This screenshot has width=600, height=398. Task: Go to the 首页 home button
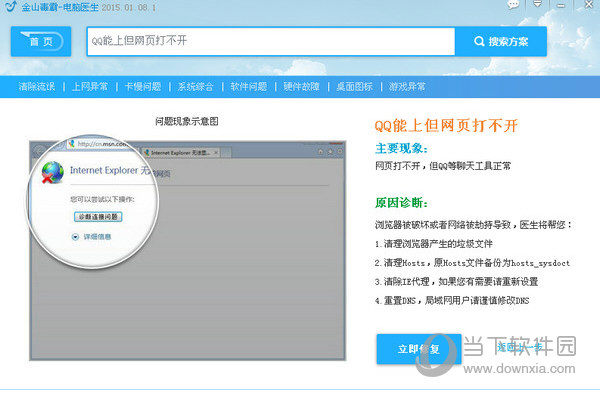pyautogui.click(x=41, y=41)
